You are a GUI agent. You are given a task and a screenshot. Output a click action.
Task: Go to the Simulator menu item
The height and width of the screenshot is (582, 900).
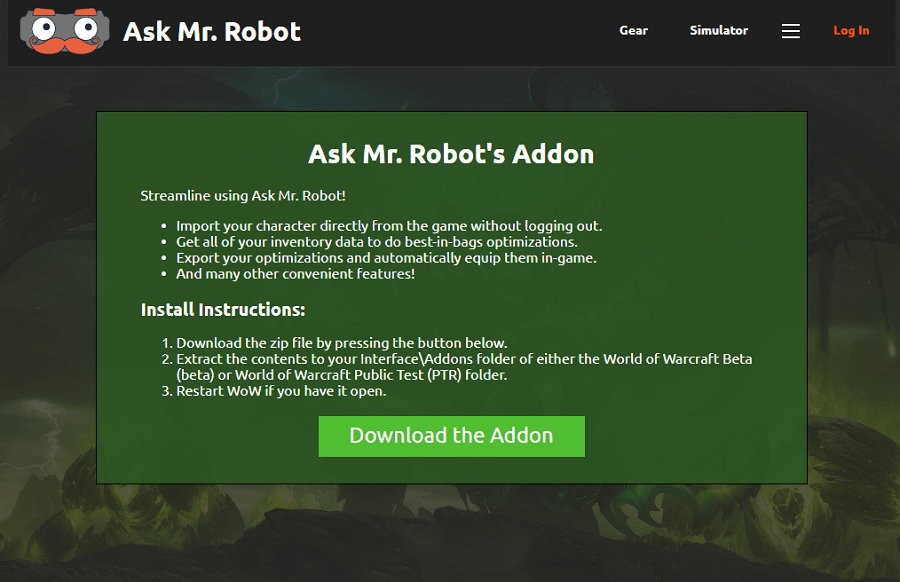(718, 31)
